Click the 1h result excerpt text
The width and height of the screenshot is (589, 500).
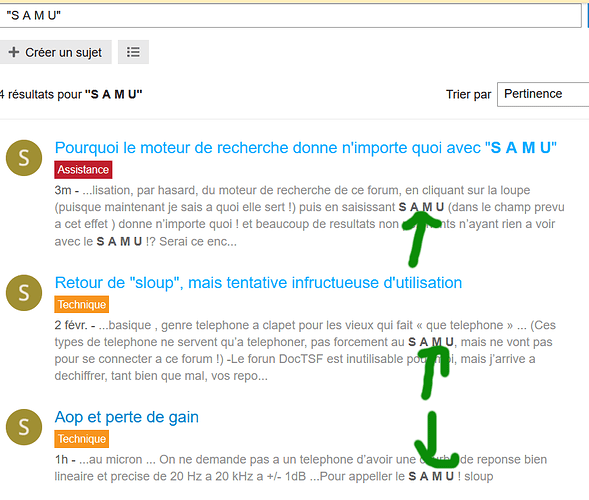[x=301, y=468]
